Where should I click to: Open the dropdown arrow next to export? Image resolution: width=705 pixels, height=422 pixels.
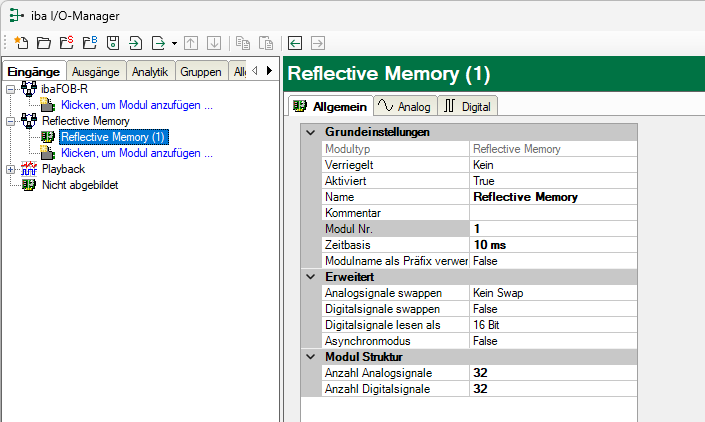(x=174, y=43)
